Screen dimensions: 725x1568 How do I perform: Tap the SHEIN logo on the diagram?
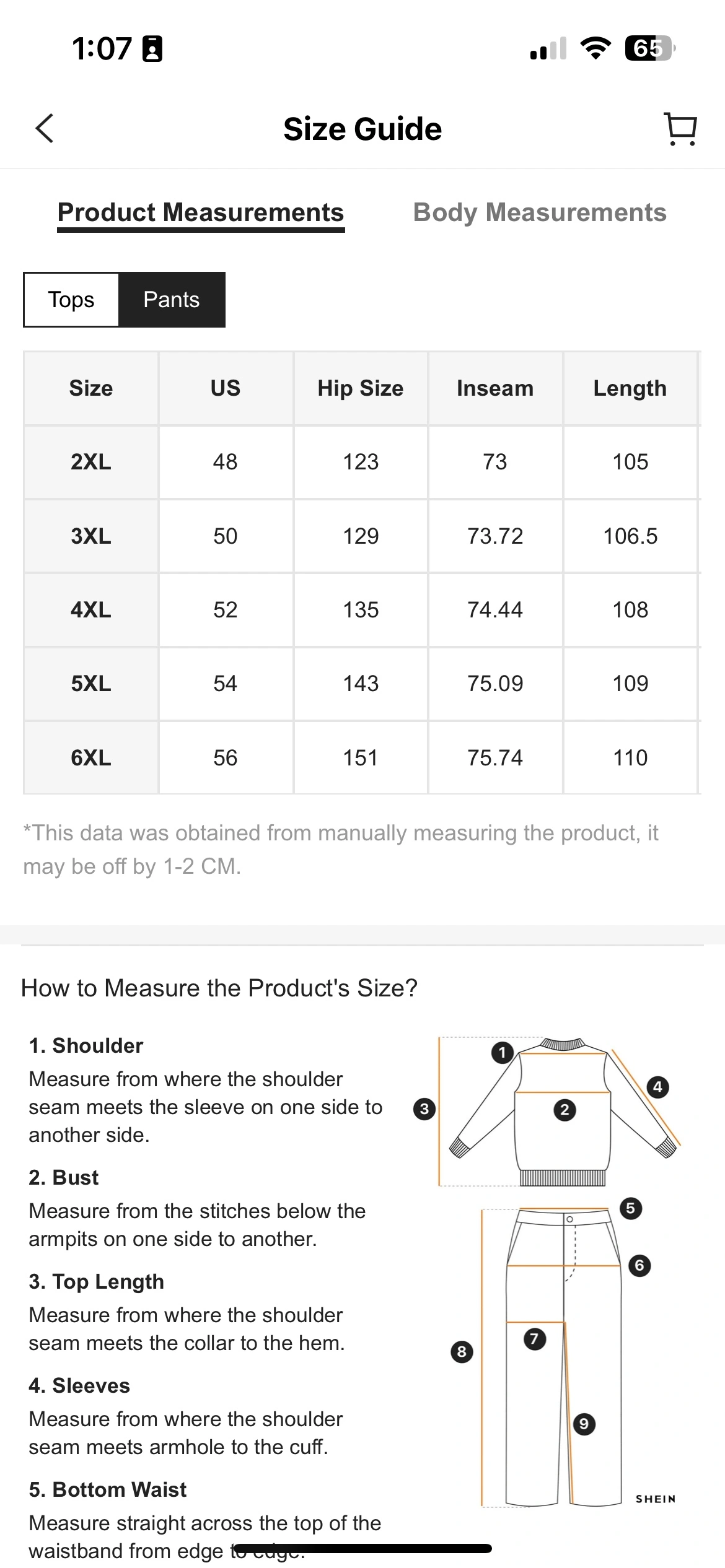(x=655, y=1499)
